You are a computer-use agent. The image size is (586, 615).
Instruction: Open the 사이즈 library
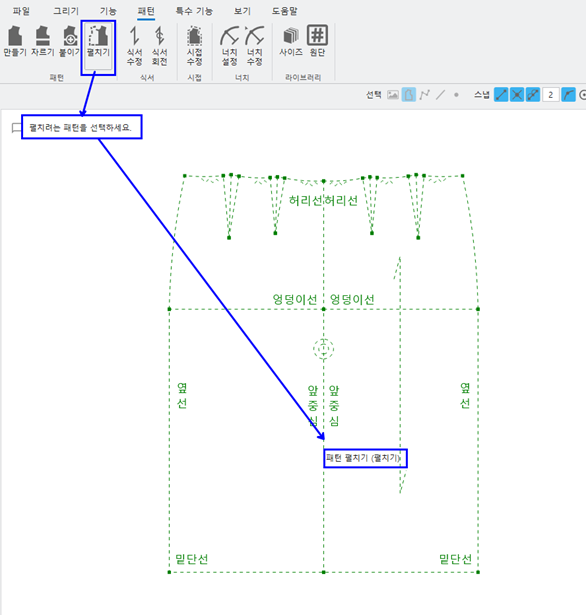click(291, 41)
